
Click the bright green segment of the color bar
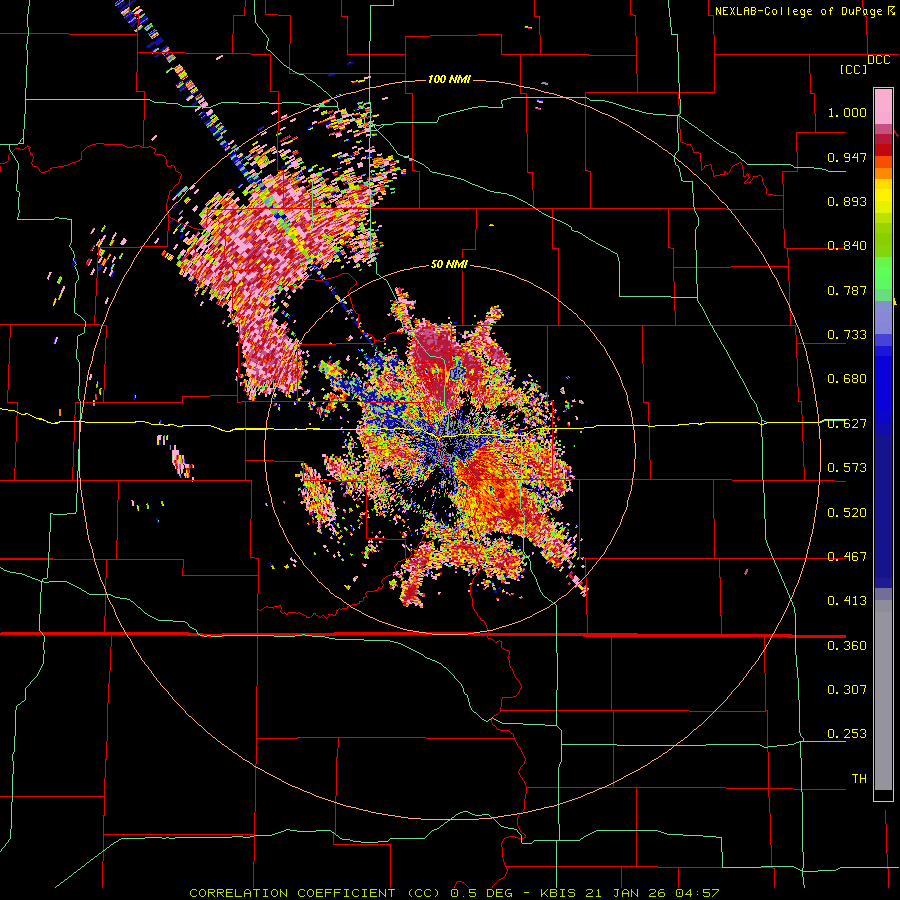(883, 273)
